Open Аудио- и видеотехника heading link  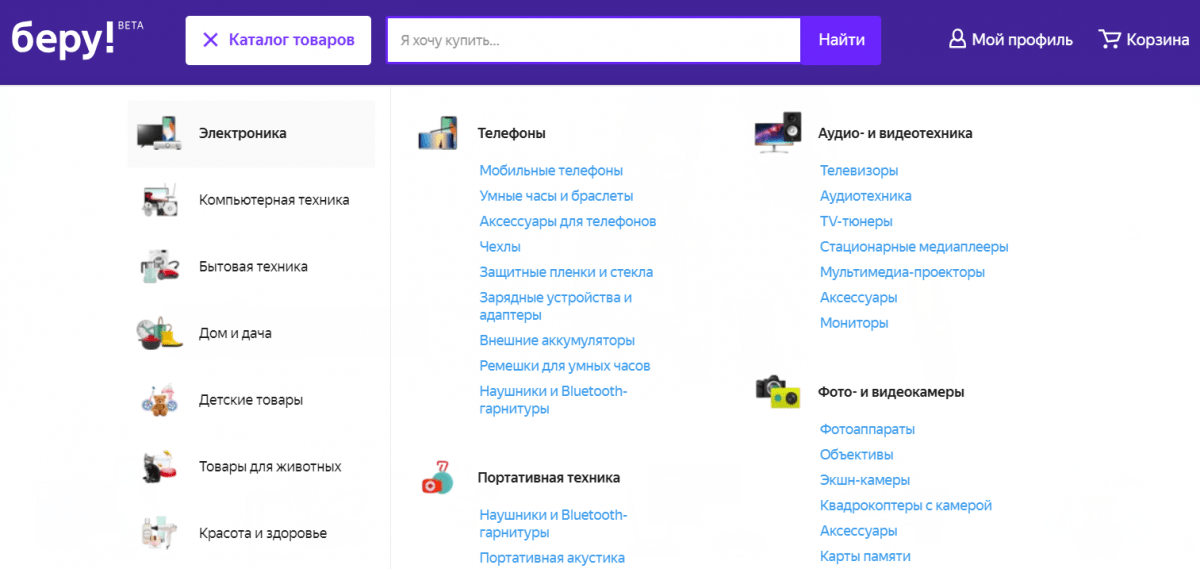(895, 133)
